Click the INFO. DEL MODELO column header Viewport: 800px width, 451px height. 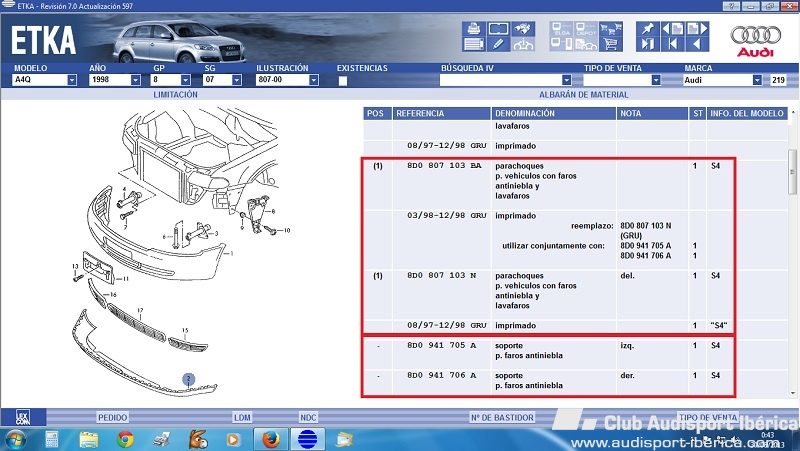[x=747, y=113]
